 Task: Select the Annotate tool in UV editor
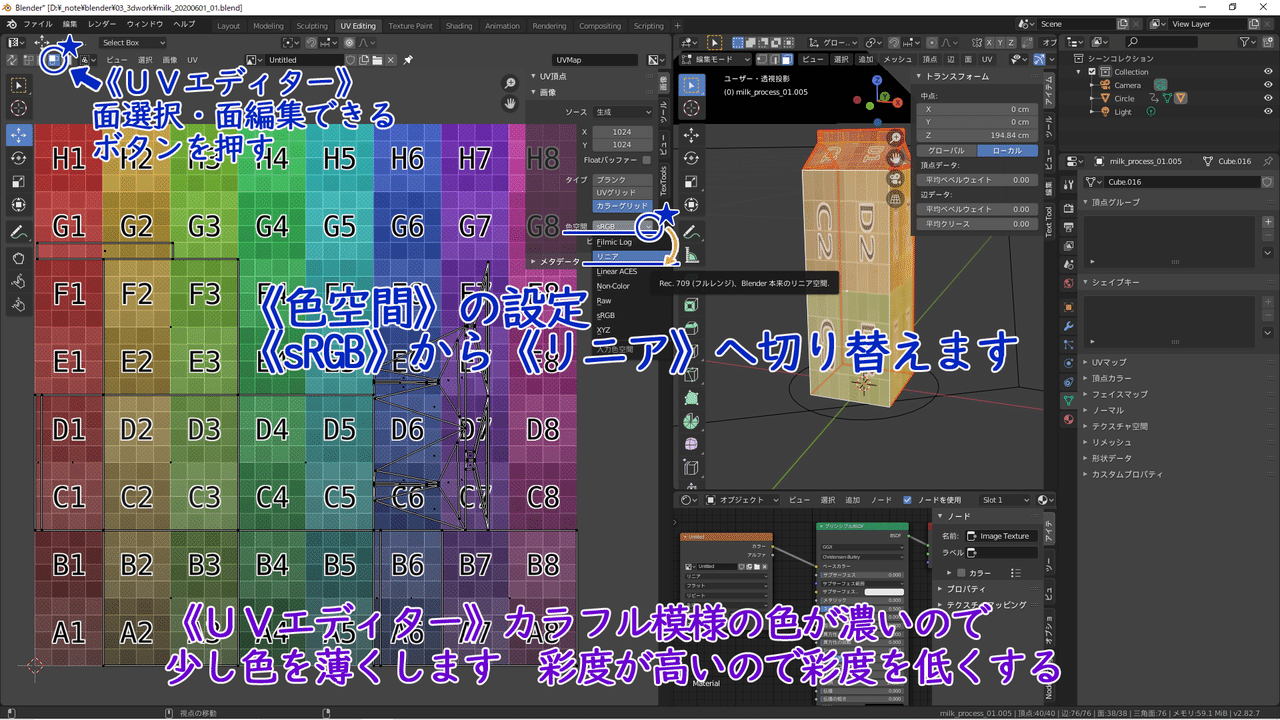[19, 232]
